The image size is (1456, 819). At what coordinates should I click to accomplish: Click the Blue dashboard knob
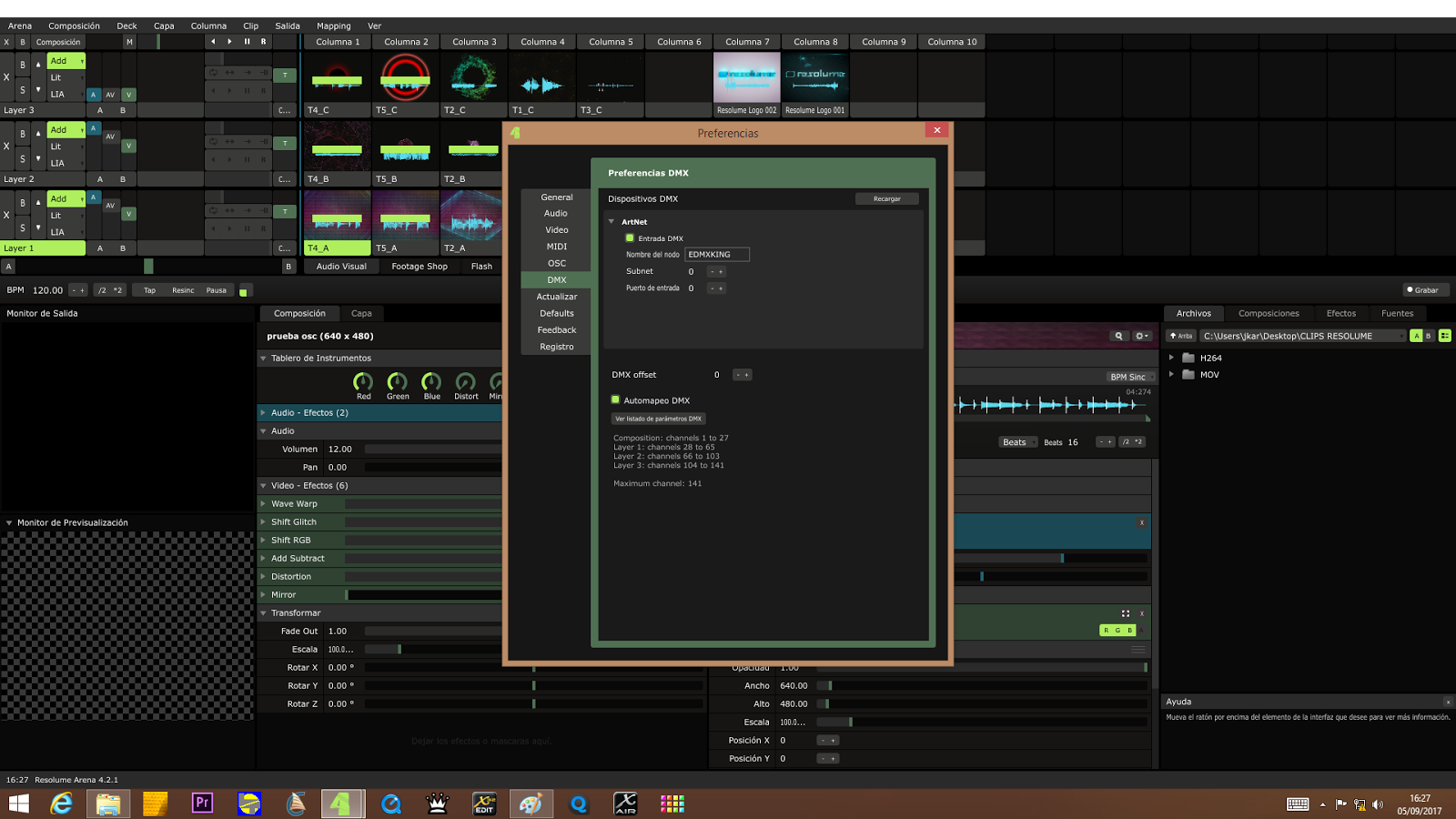point(431,381)
